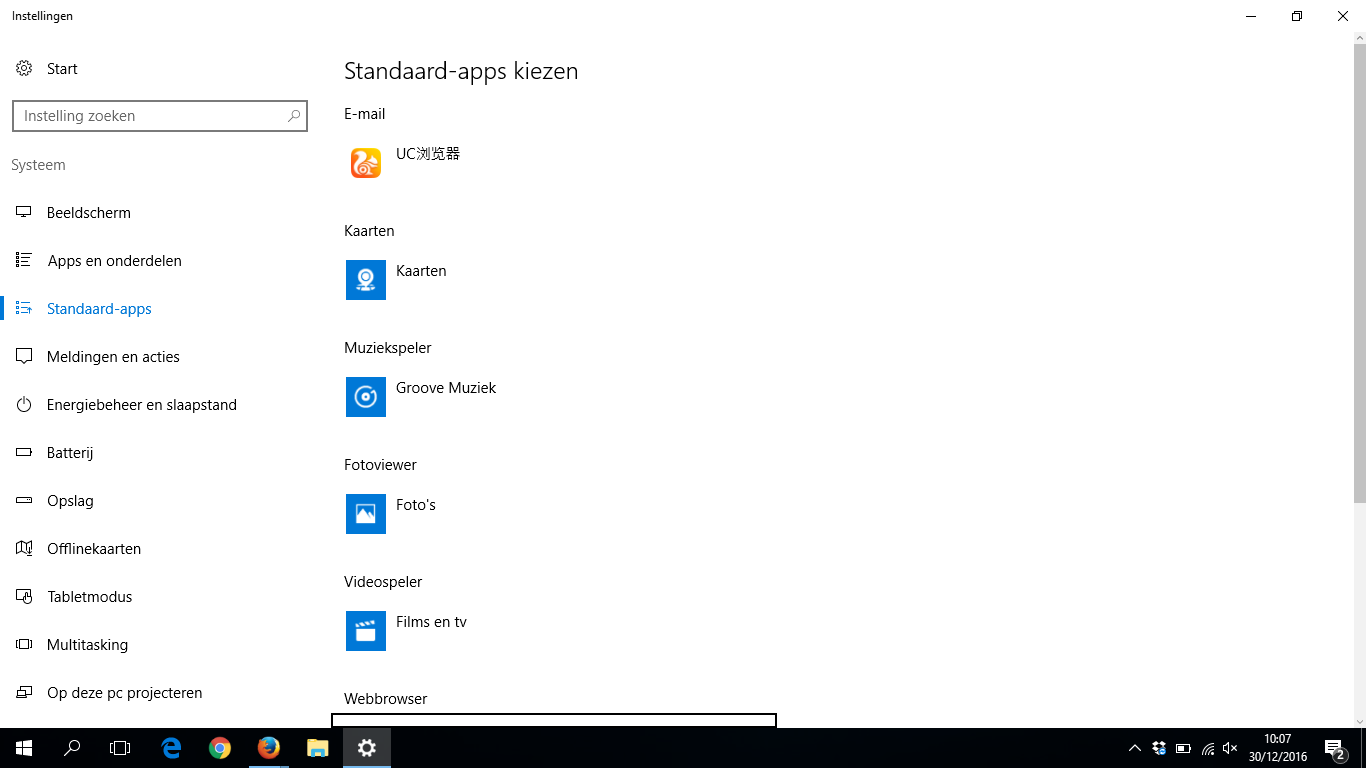Click the scrollbar down arrow
Image resolution: width=1366 pixels, height=768 pixels.
tap(1359, 720)
